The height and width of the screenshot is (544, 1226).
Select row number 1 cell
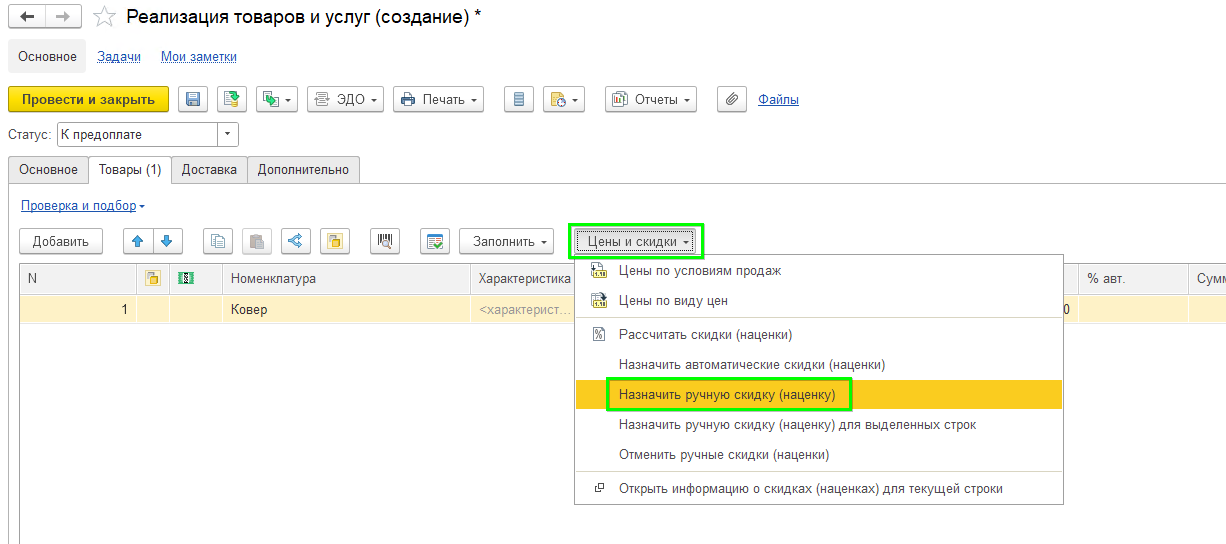[78, 310]
